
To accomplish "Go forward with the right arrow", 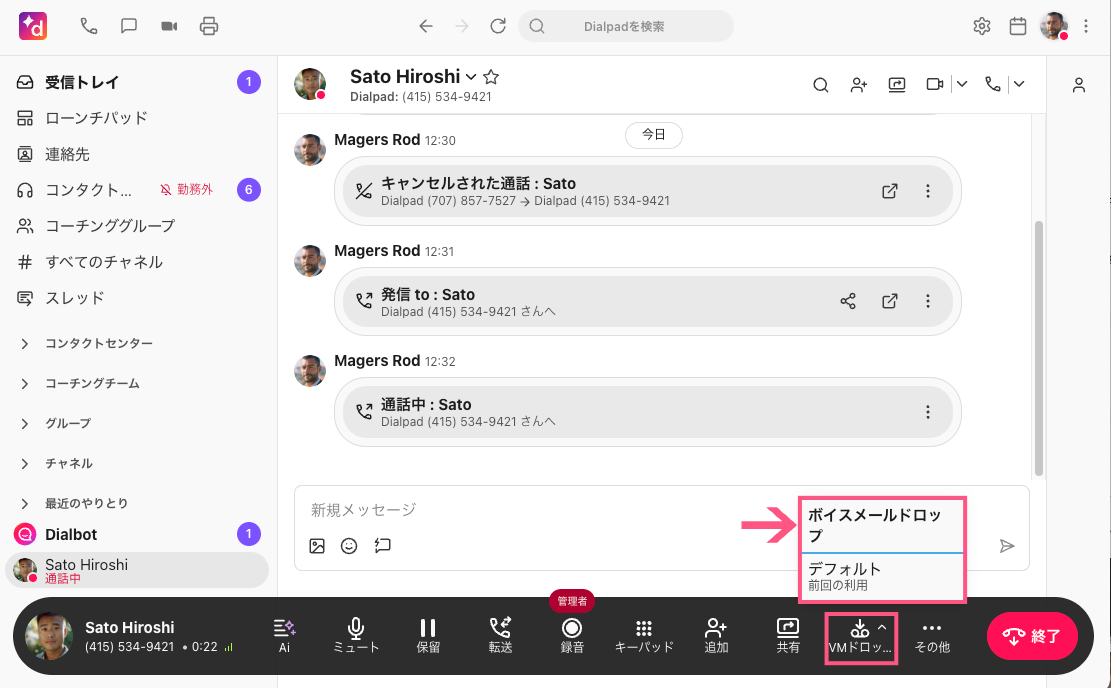I will (462, 26).
